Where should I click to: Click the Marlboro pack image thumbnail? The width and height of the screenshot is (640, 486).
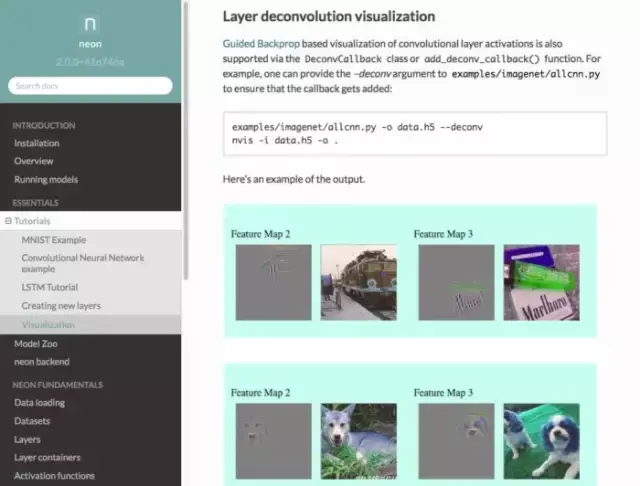(x=541, y=282)
